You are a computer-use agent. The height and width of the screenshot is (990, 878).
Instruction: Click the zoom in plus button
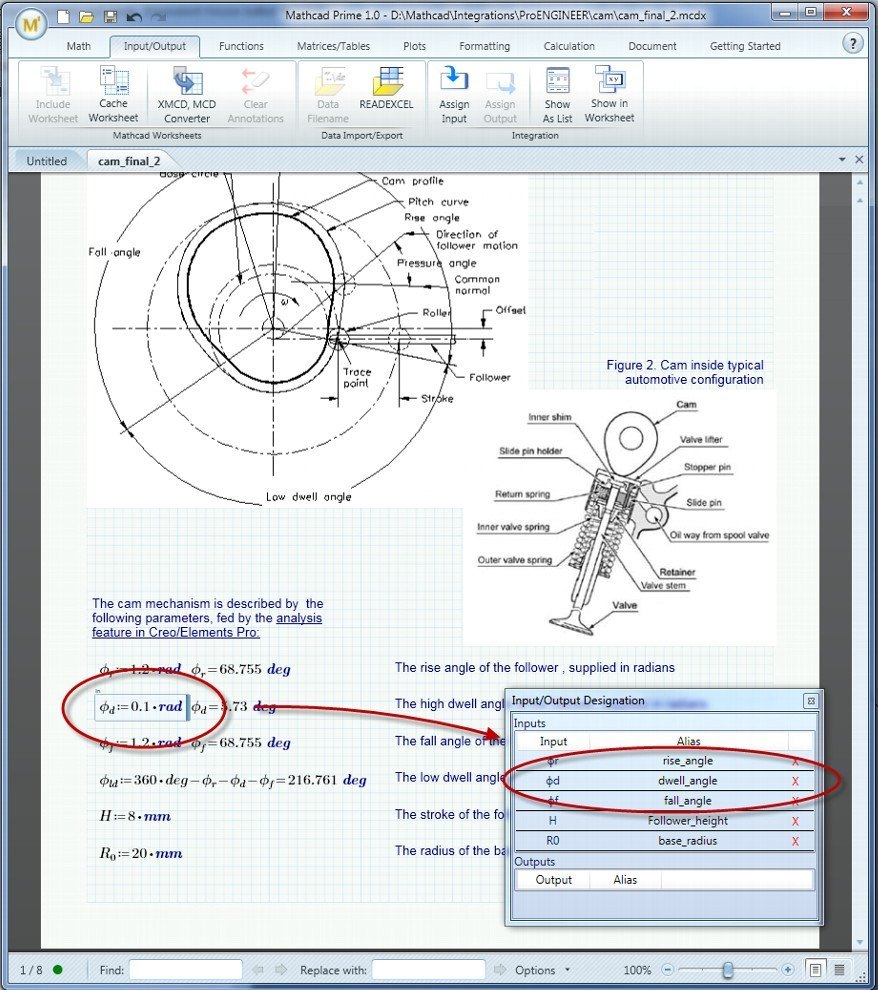pos(788,969)
